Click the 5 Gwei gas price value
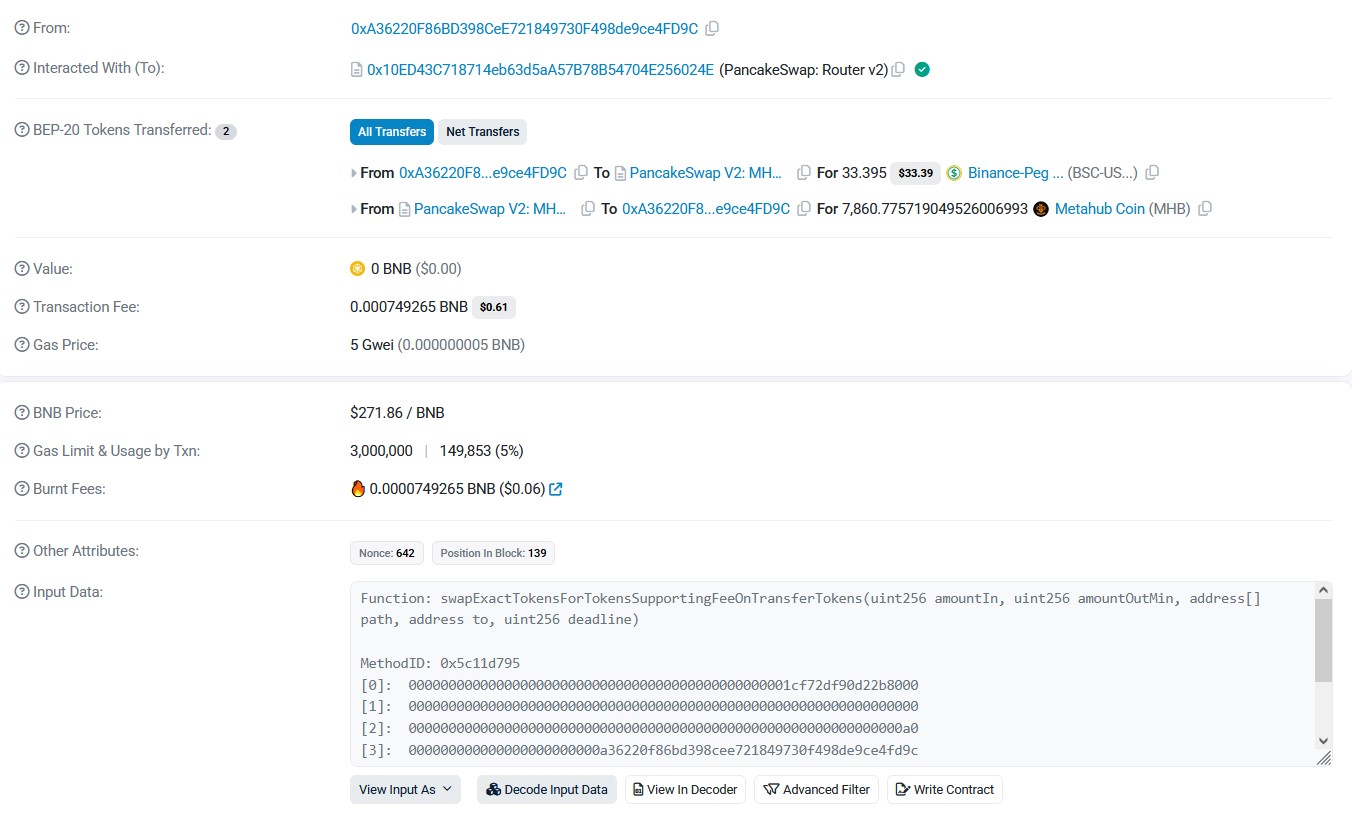 tap(372, 345)
